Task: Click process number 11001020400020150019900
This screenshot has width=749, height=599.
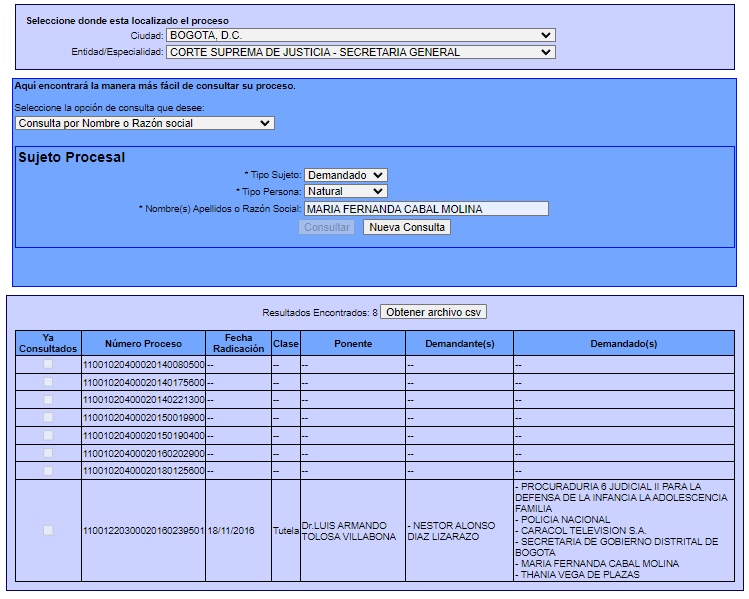Action: pos(144,418)
